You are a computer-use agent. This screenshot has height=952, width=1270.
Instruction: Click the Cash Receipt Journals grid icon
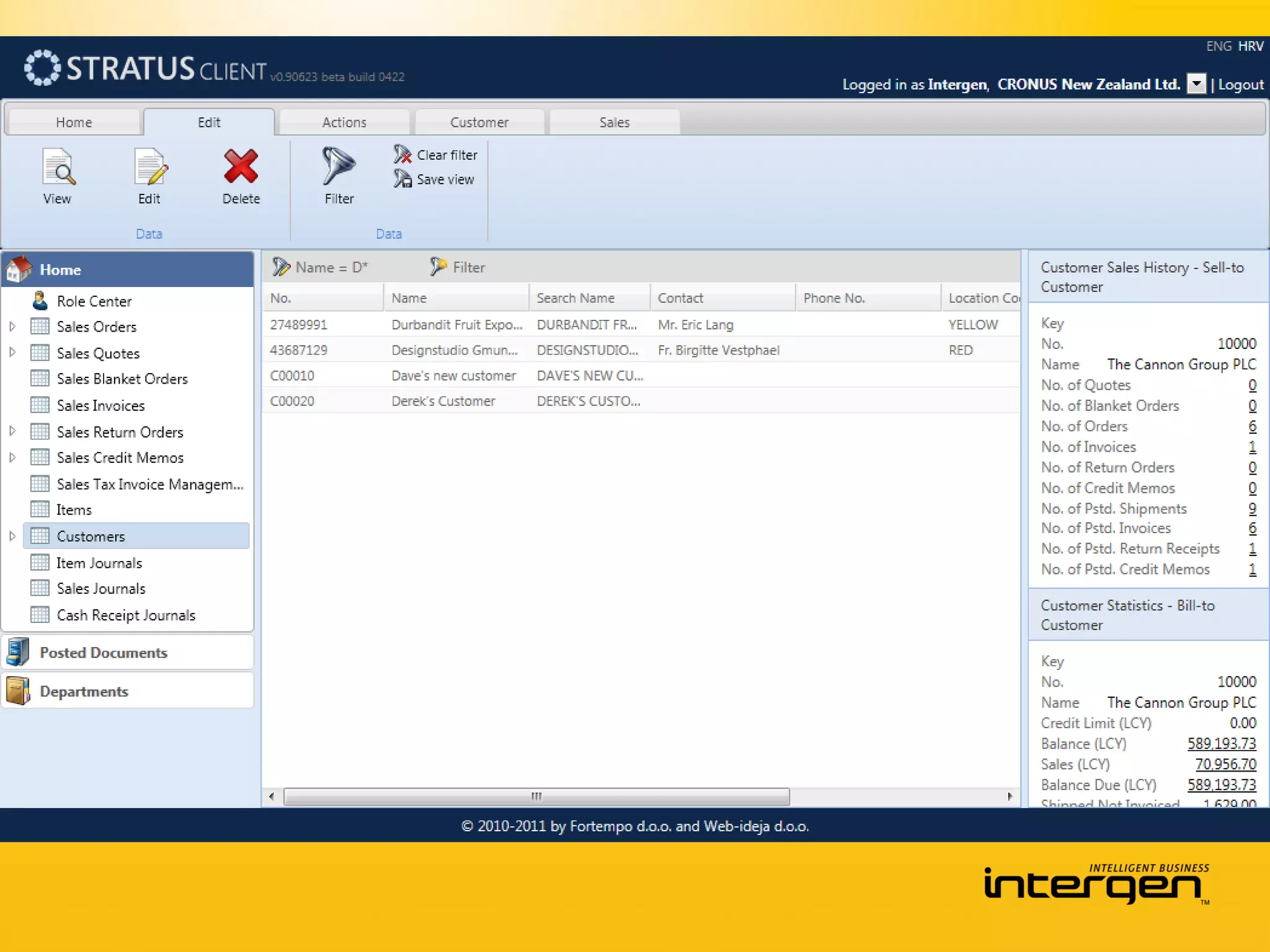click(40, 615)
